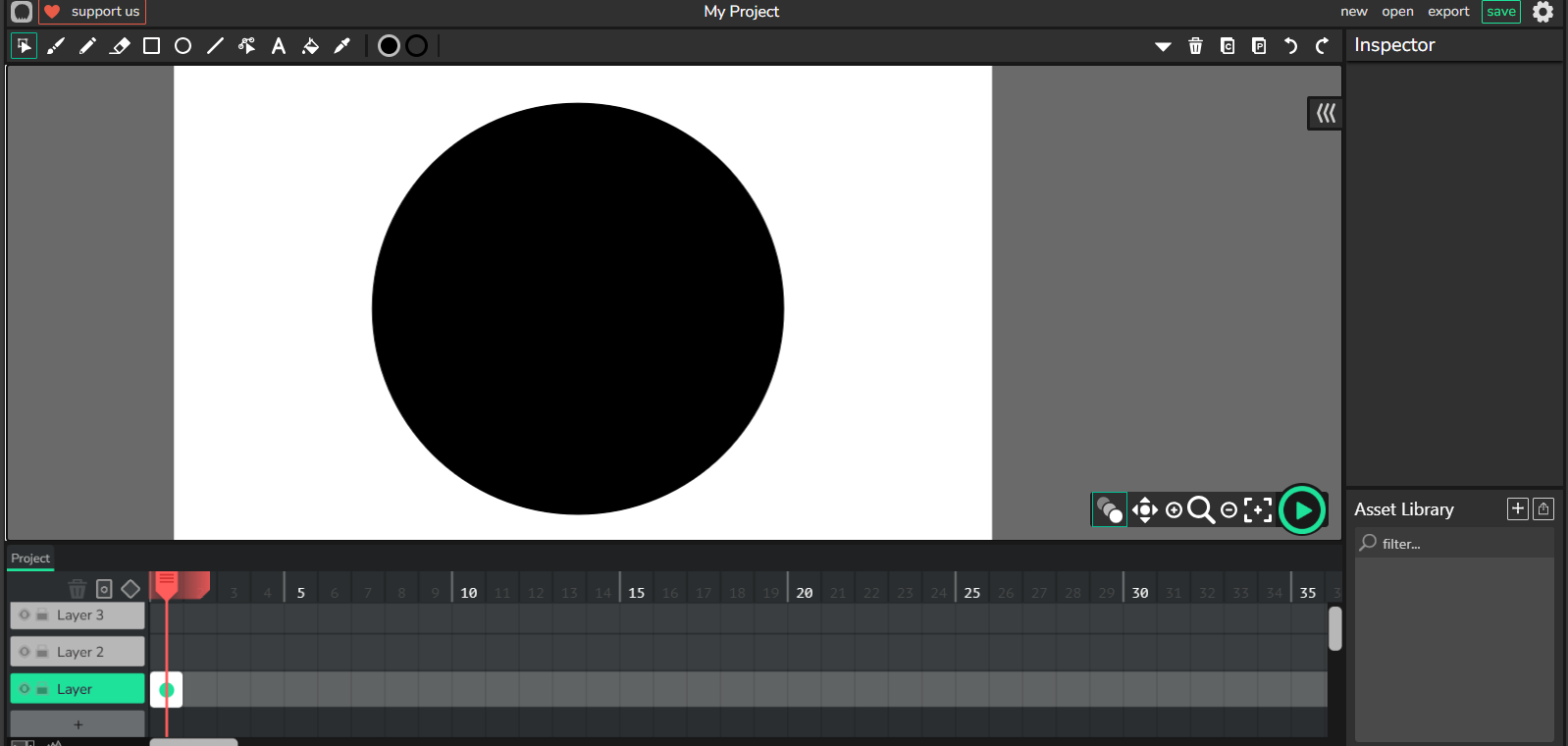Click the timeline delete trash icon
This screenshot has height=746, width=1568.
point(78,589)
